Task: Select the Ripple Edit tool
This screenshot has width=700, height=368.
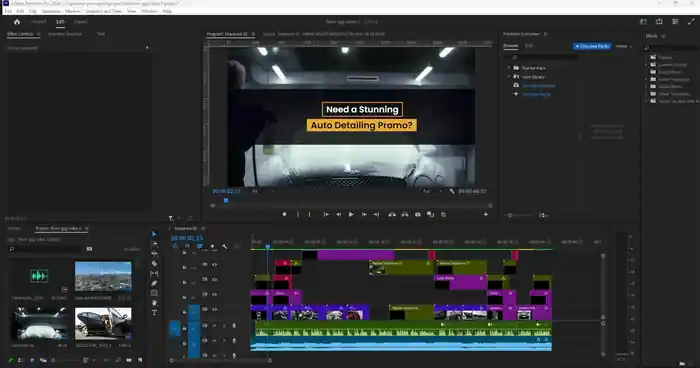Action: tap(154, 254)
